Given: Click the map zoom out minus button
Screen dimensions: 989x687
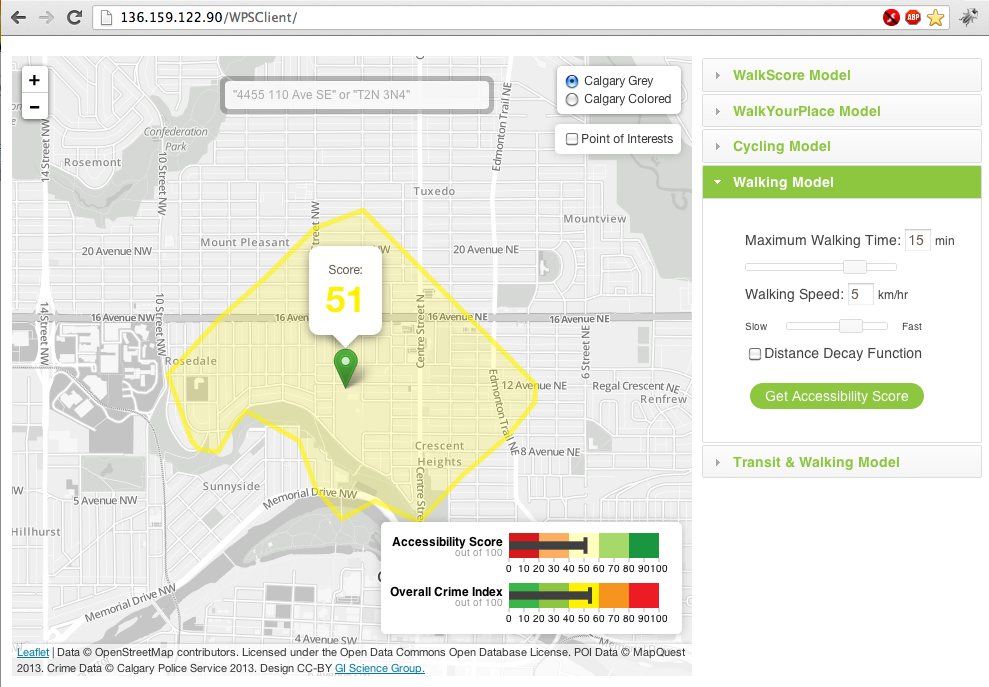Looking at the screenshot, I should (34, 106).
